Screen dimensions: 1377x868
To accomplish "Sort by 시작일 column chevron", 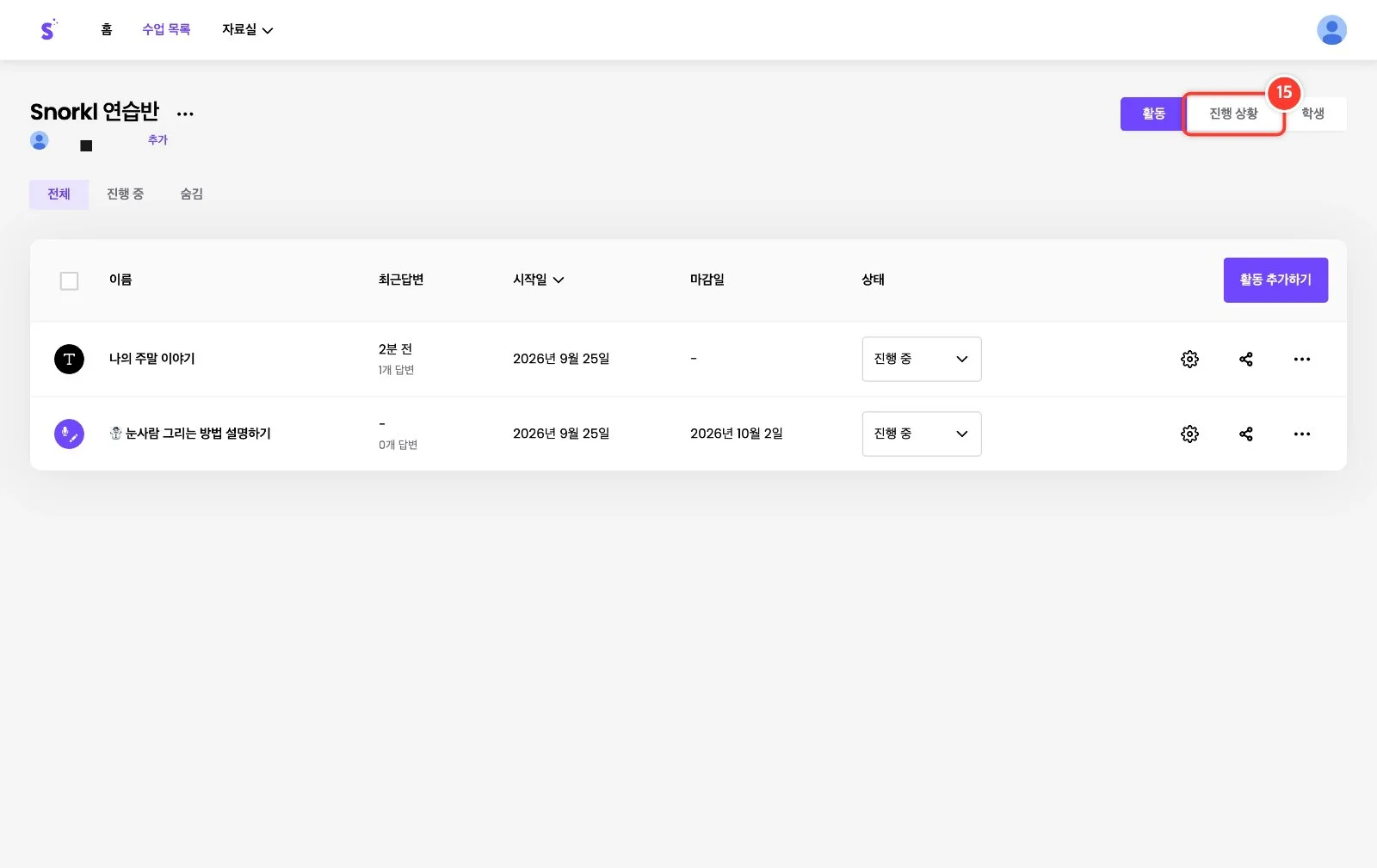I will pyautogui.click(x=559, y=280).
